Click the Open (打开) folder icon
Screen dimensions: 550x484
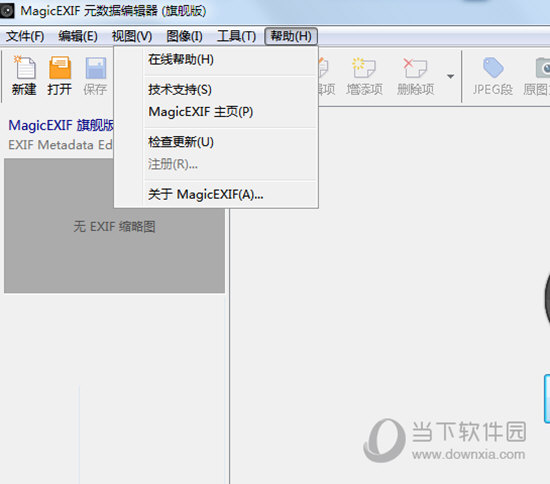coord(60,67)
